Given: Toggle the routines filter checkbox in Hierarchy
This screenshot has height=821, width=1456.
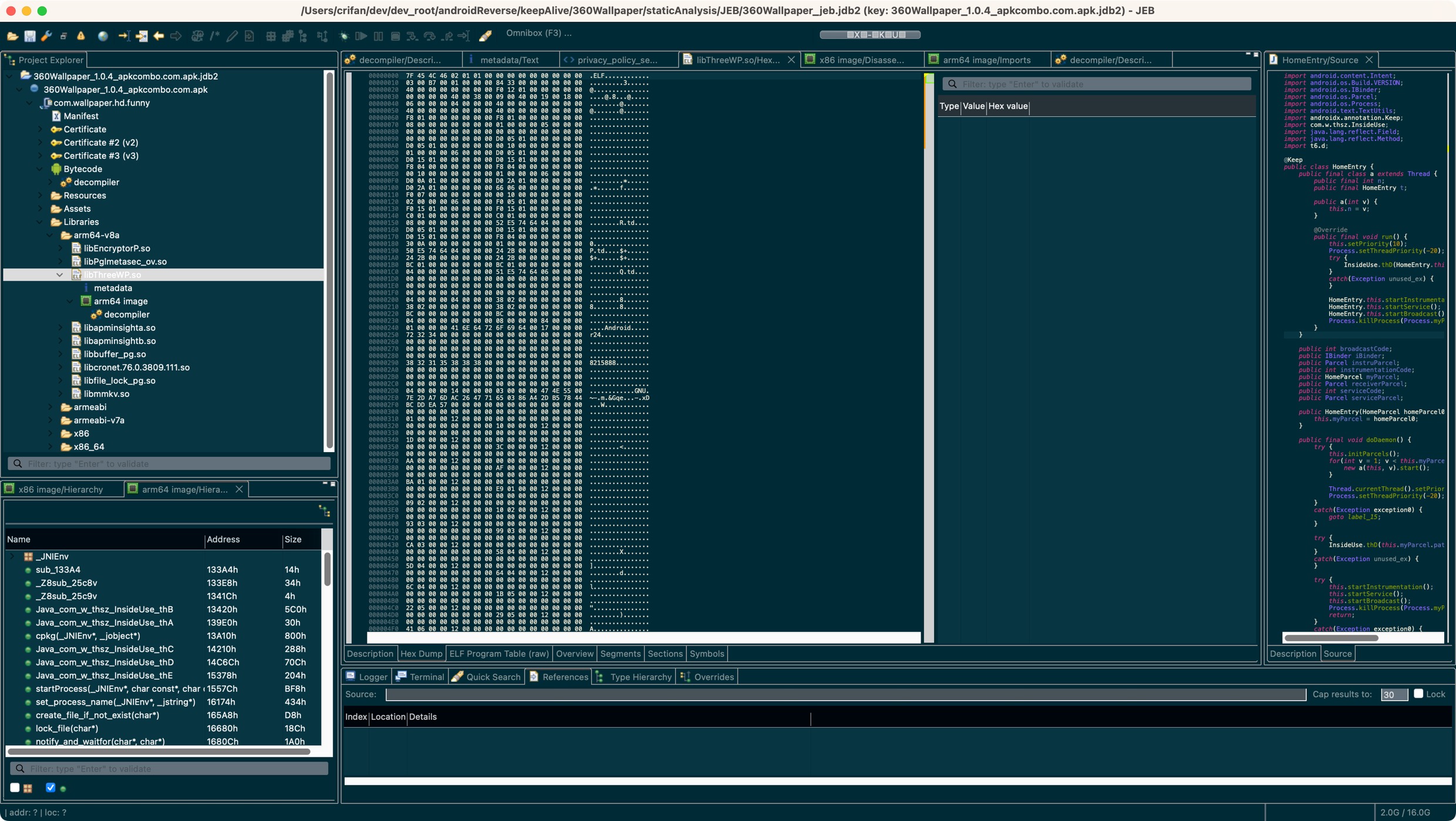Looking at the screenshot, I should click(x=50, y=788).
